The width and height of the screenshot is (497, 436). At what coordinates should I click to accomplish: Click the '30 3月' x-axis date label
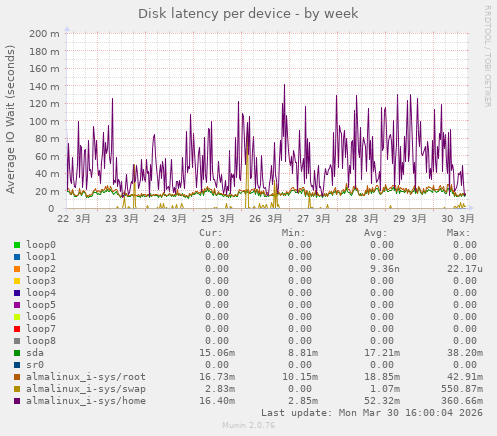(458, 219)
